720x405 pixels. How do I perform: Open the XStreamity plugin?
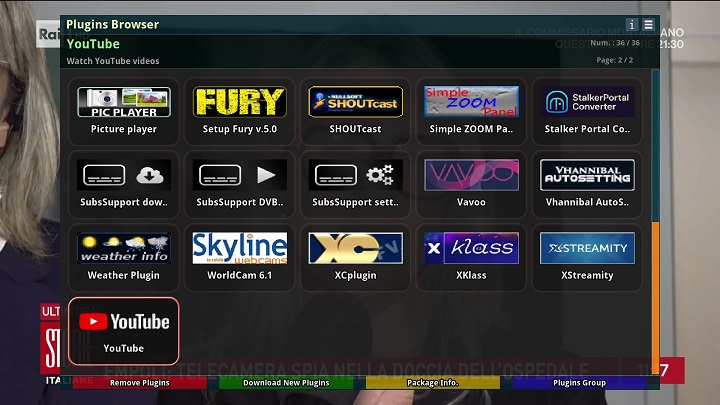tap(587, 258)
